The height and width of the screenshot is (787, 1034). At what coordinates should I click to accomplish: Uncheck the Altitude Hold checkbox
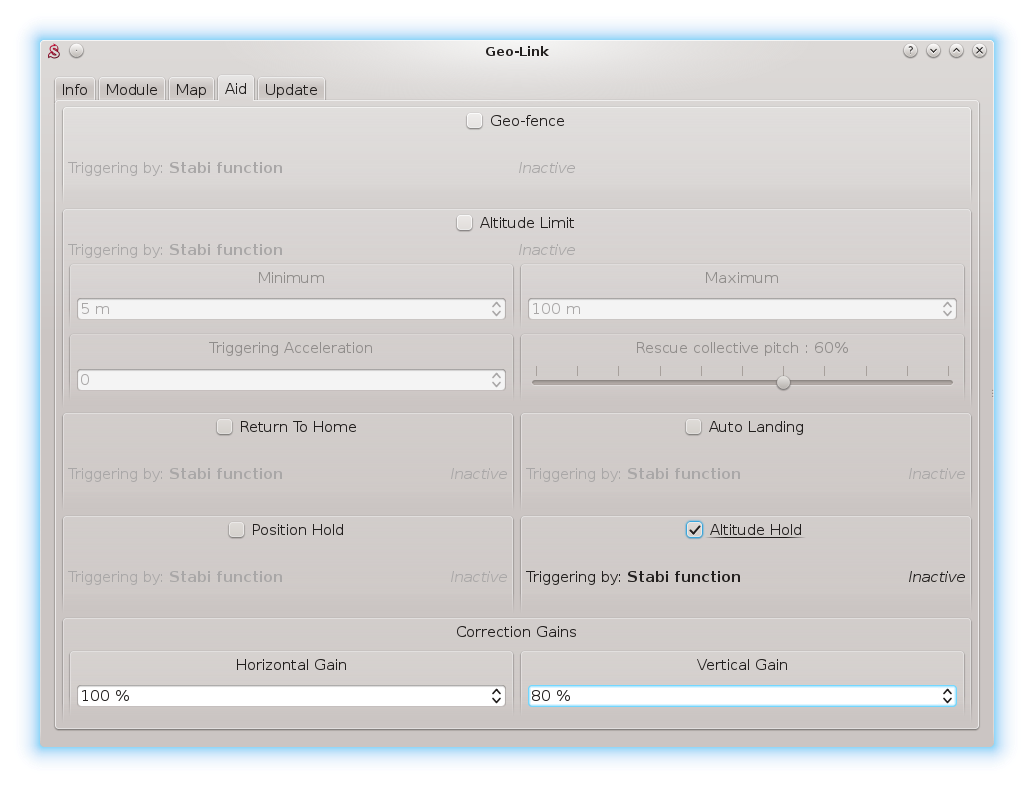tap(695, 530)
